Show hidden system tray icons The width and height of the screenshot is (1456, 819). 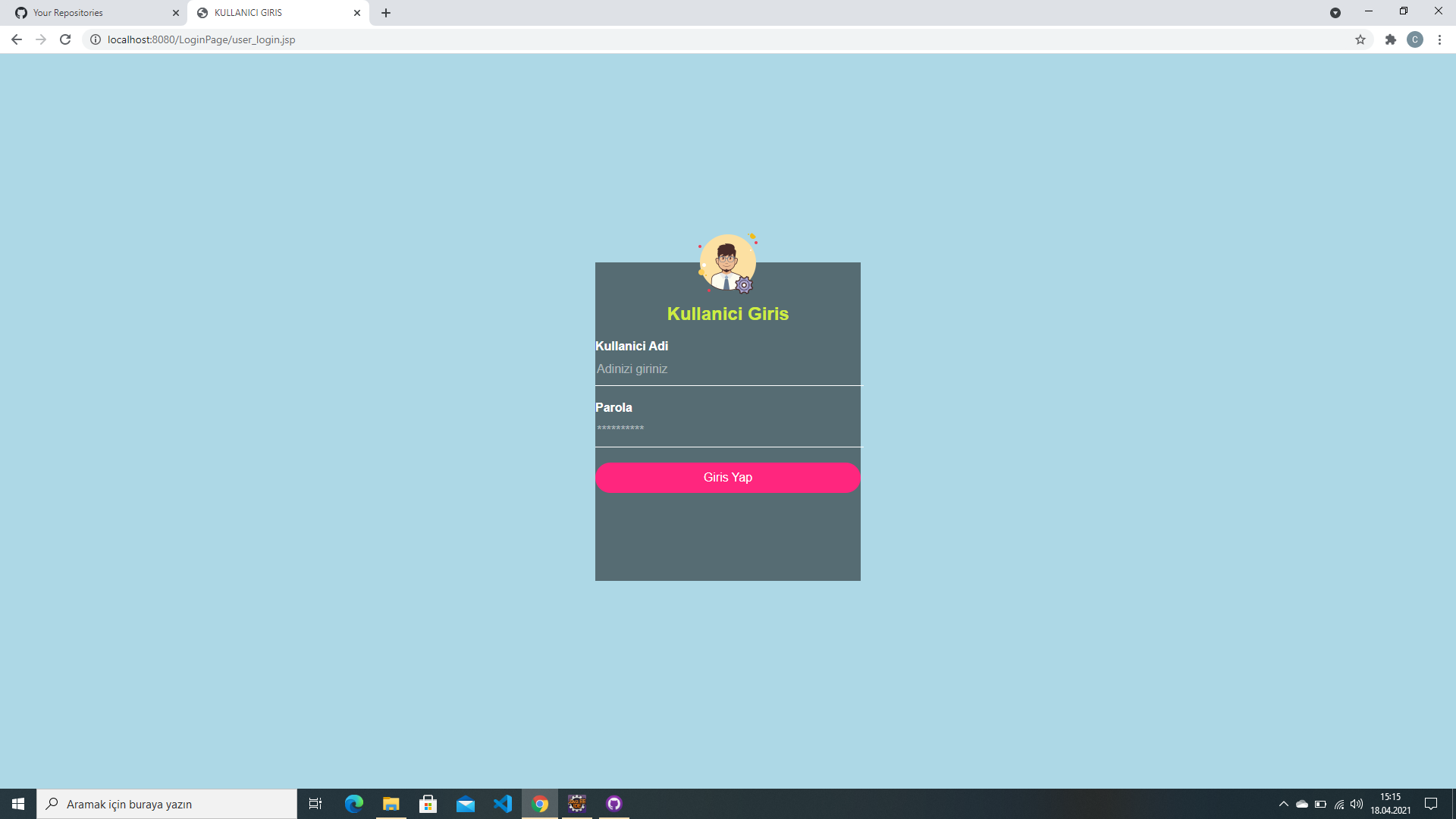(x=1284, y=804)
